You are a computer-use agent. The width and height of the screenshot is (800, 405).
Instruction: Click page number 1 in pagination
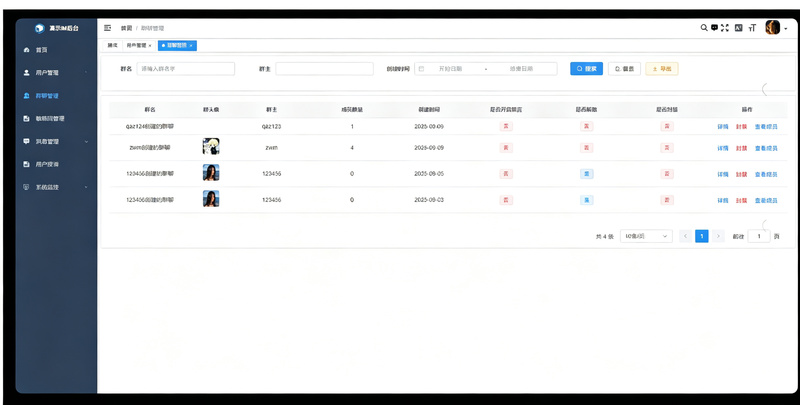(x=702, y=236)
